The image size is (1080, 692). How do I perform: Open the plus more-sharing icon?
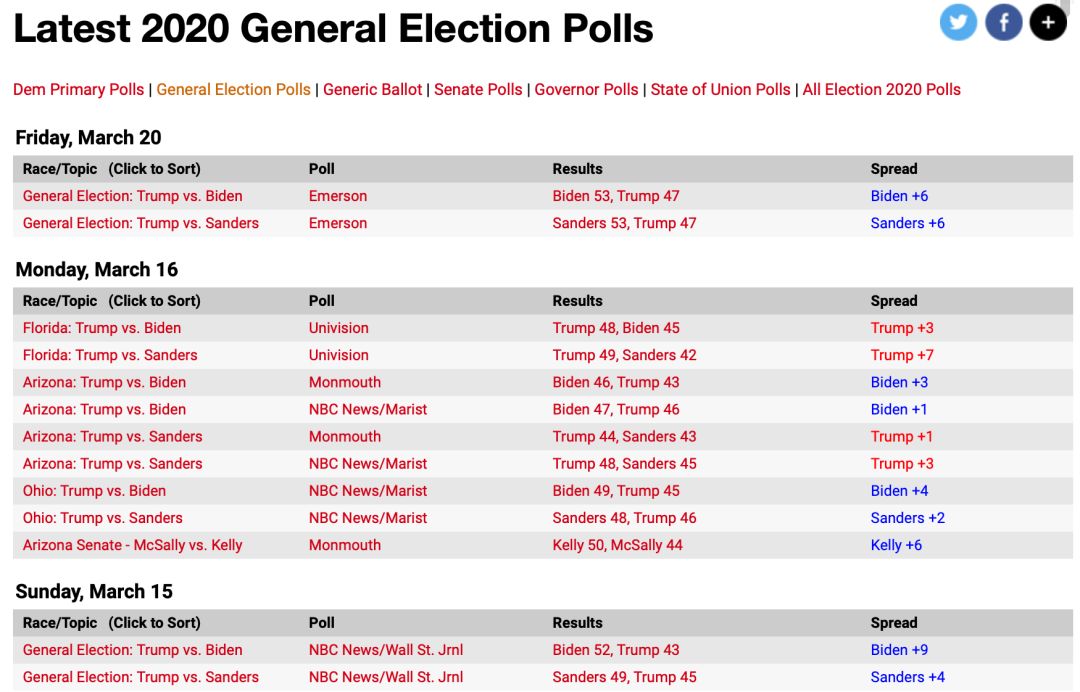click(x=1048, y=22)
